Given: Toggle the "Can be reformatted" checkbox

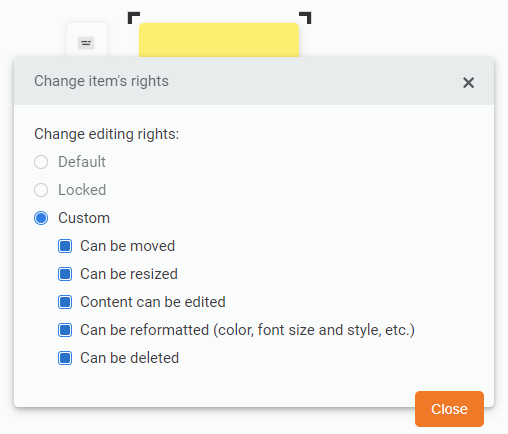Looking at the screenshot, I should 65,330.
